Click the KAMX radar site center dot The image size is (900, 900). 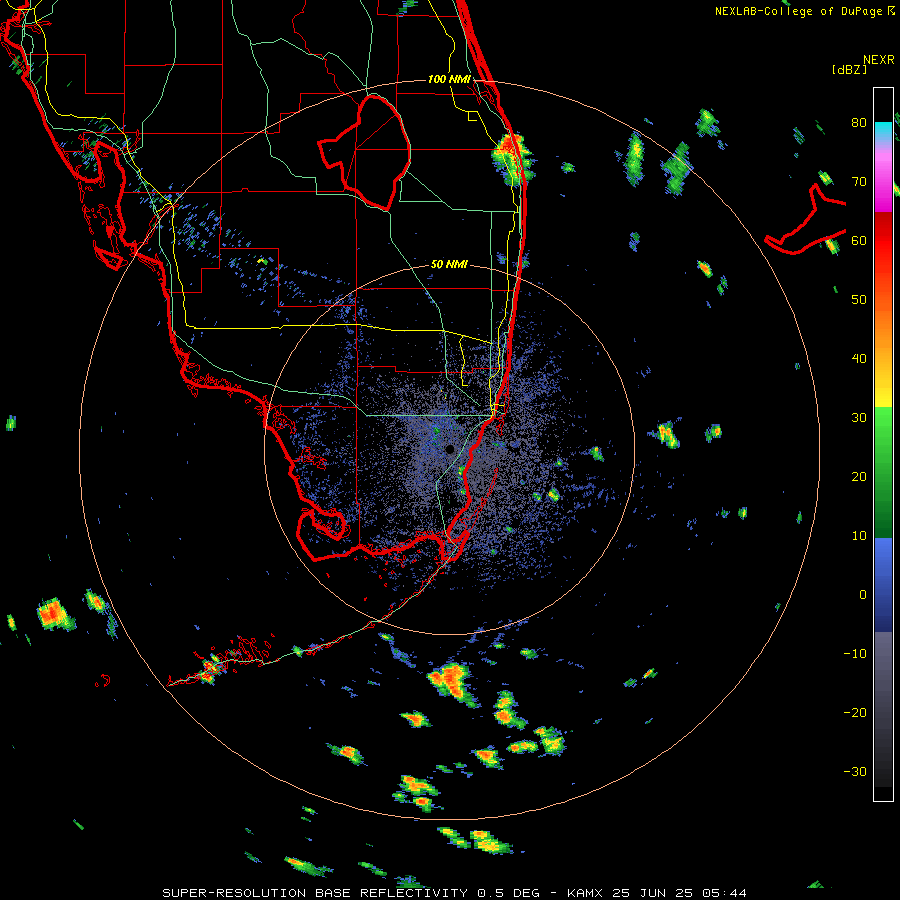pyautogui.click(x=449, y=449)
